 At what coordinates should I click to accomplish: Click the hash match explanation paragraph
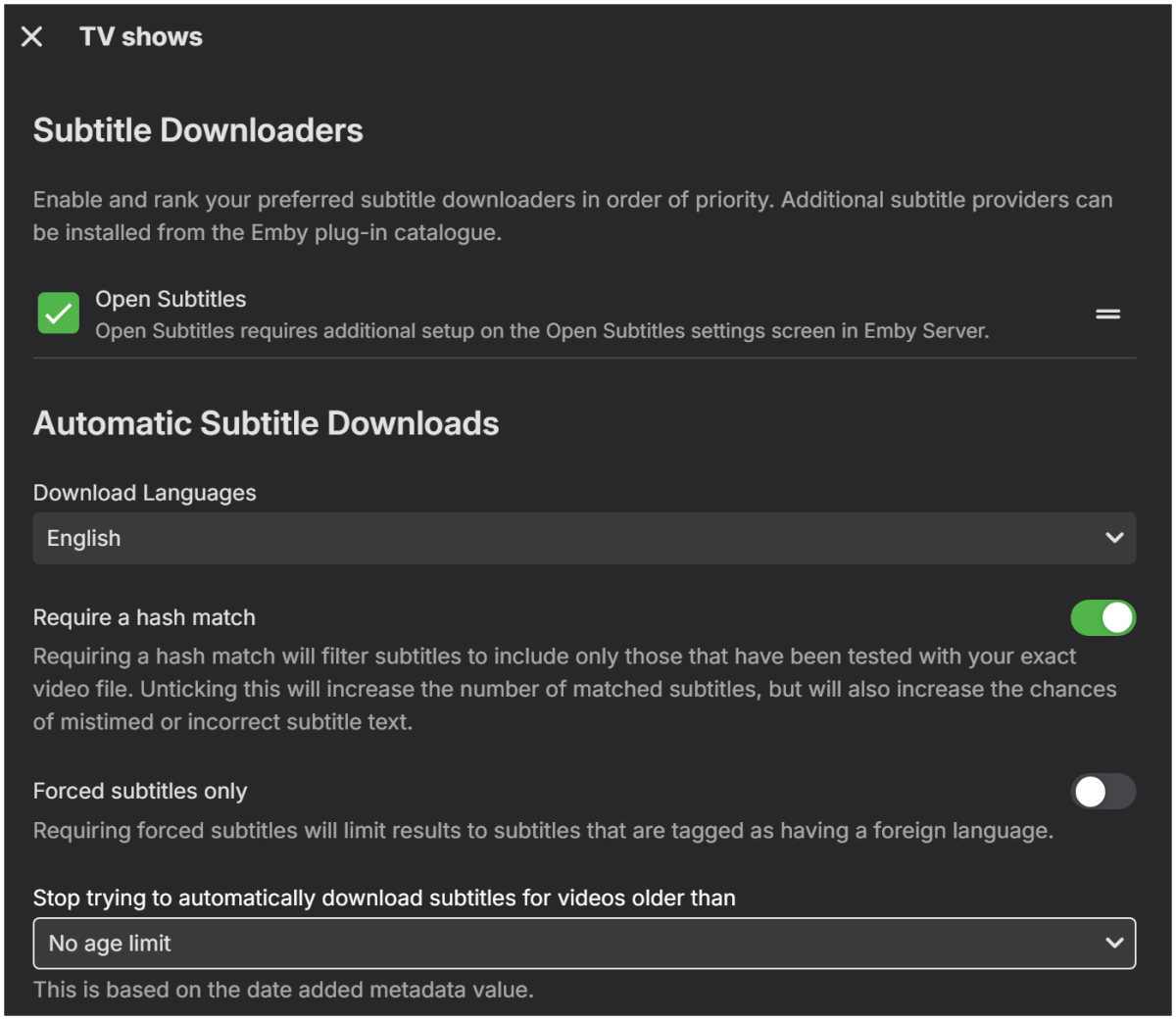[574, 689]
